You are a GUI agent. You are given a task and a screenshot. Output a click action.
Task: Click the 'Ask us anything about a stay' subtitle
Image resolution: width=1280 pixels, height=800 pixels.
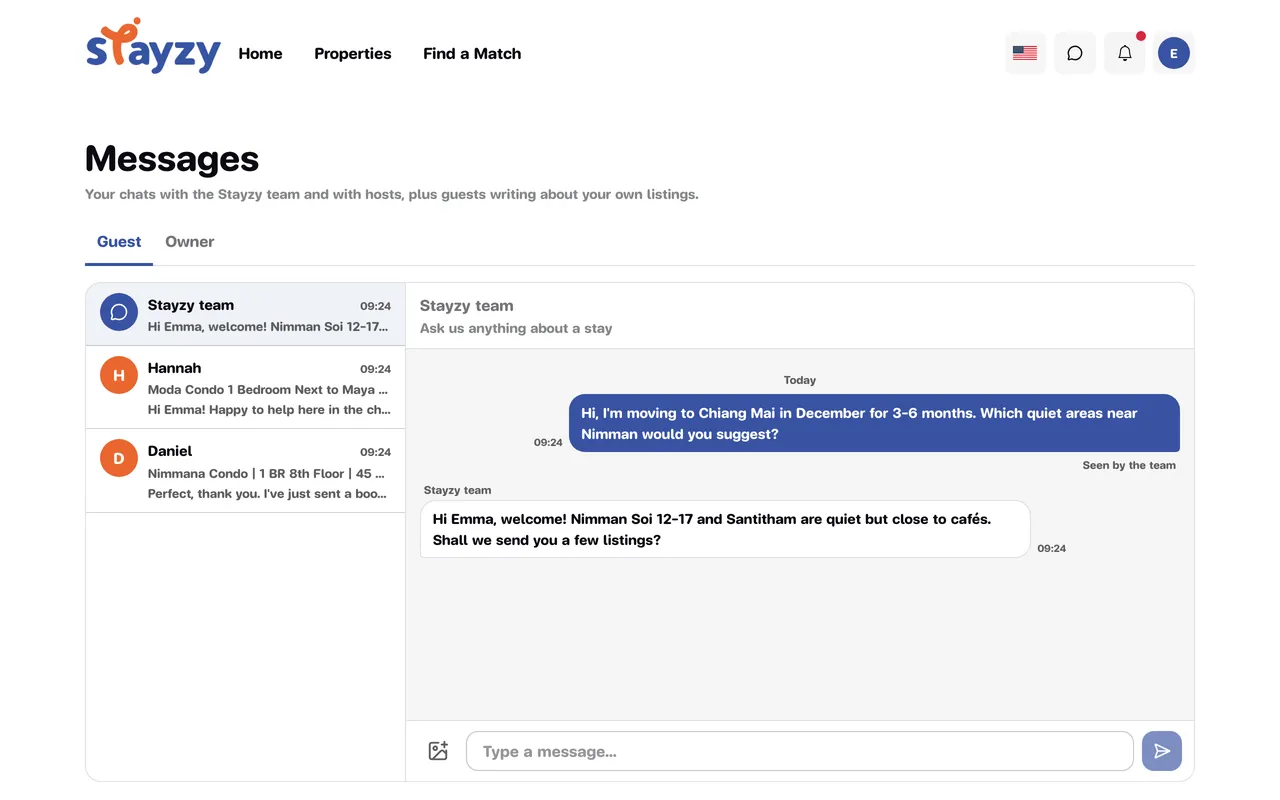516,328
